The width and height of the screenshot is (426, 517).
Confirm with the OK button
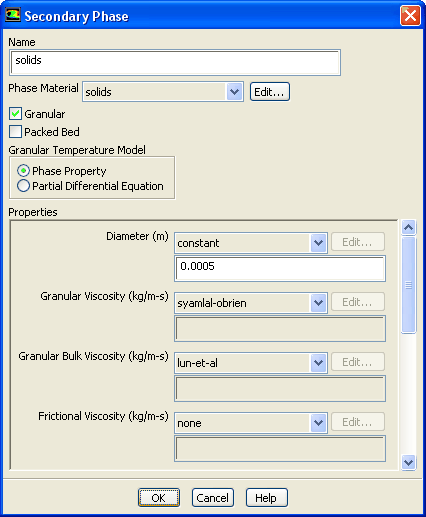coord(159,498)
